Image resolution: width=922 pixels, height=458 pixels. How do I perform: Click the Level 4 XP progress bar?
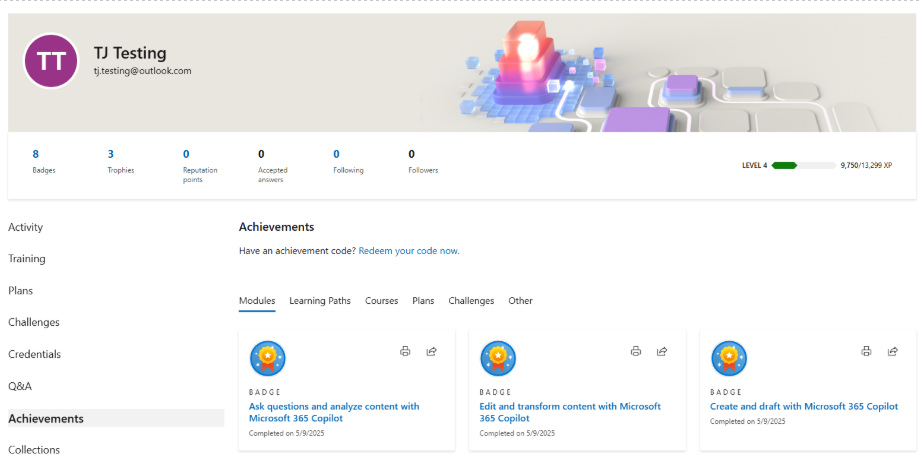tap(804, 166)
